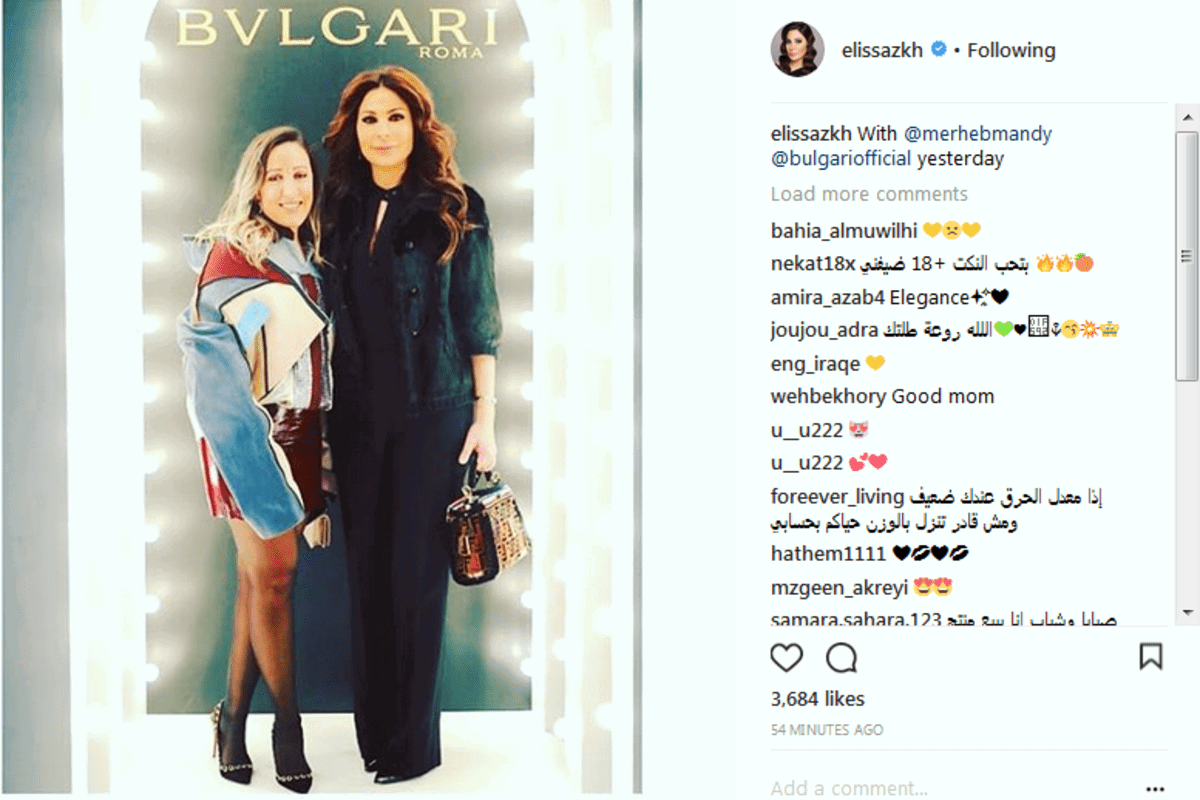Open the @bulgariofficial mention link

tap(841, 159)
